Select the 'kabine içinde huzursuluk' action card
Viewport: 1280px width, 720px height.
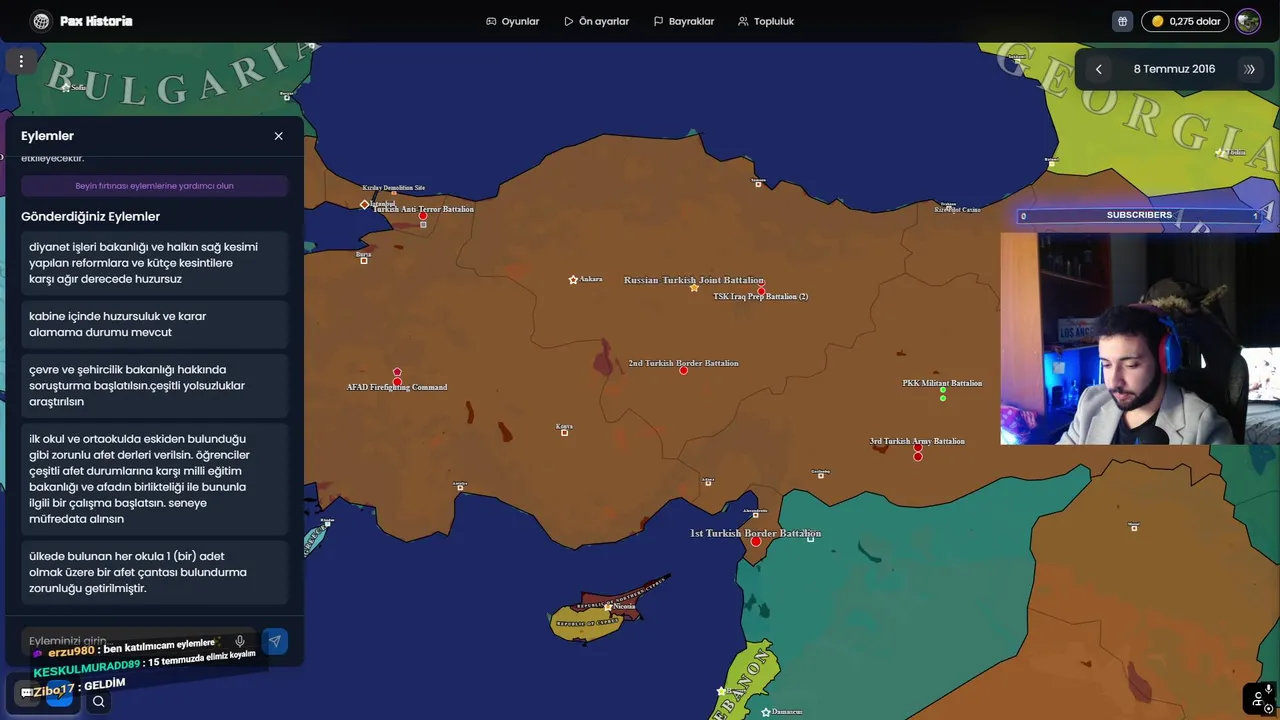tap(154, 324)
